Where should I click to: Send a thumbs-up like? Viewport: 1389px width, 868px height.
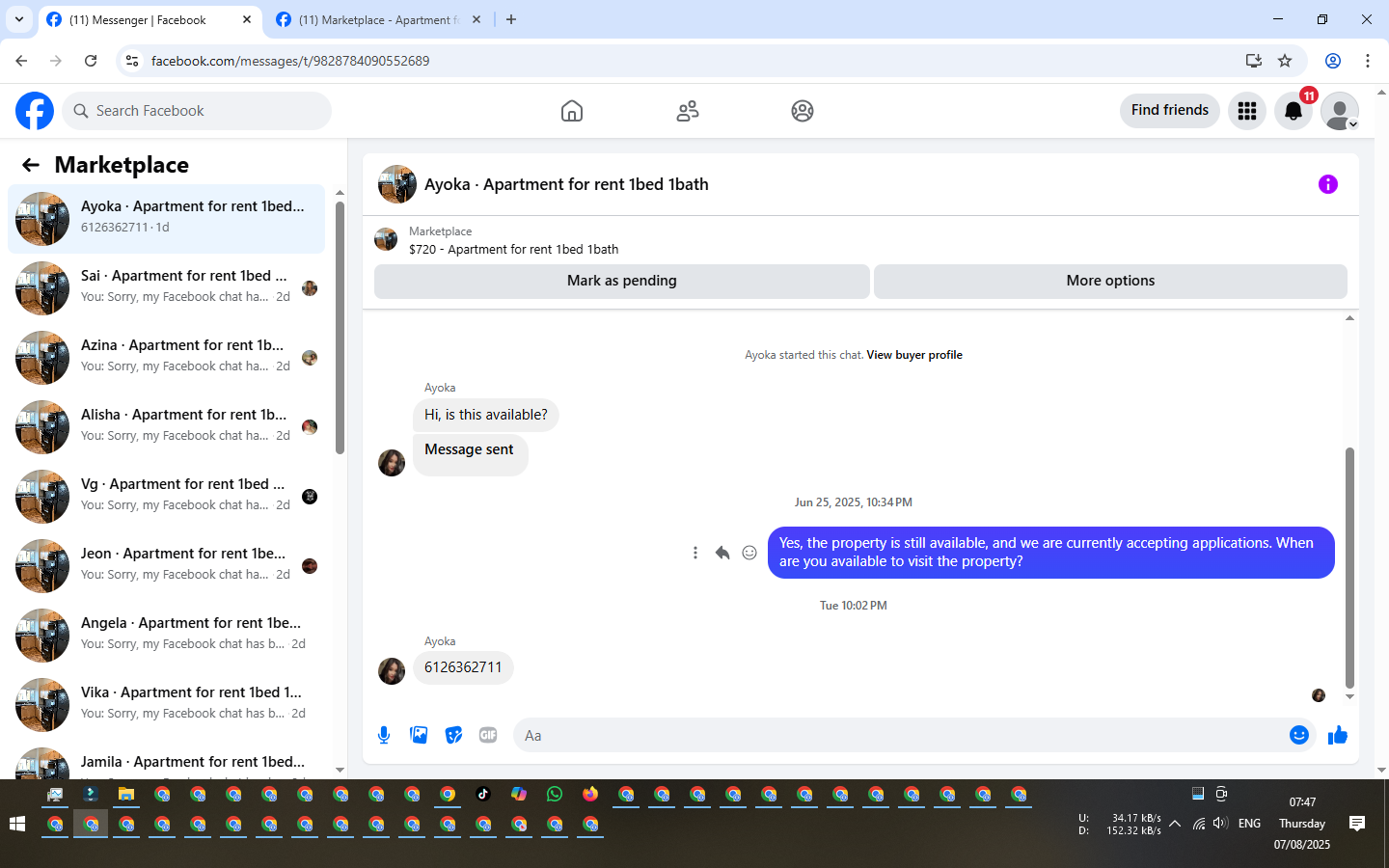point(1338,735)
